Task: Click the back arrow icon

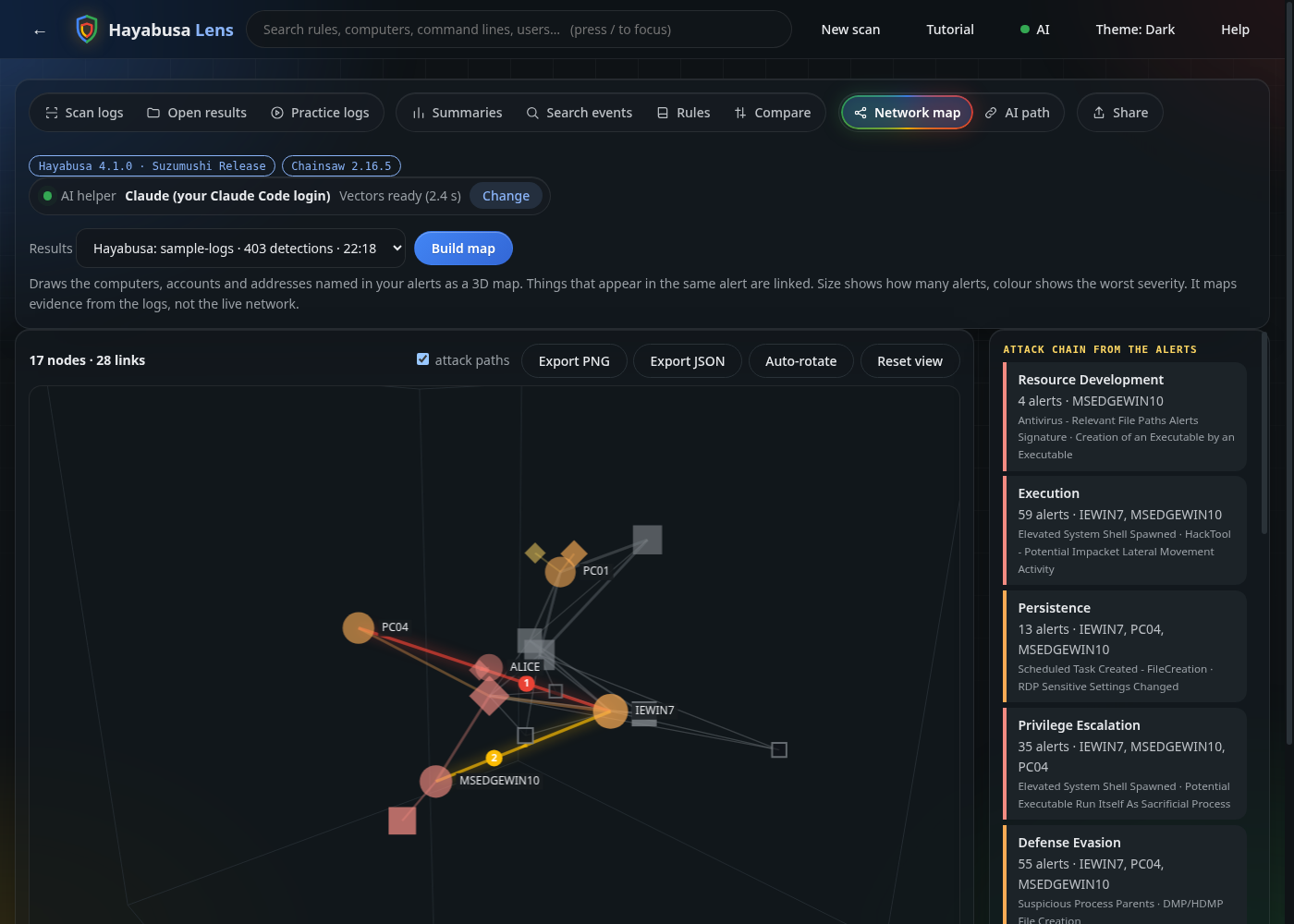Action: [x=39, y=30]
